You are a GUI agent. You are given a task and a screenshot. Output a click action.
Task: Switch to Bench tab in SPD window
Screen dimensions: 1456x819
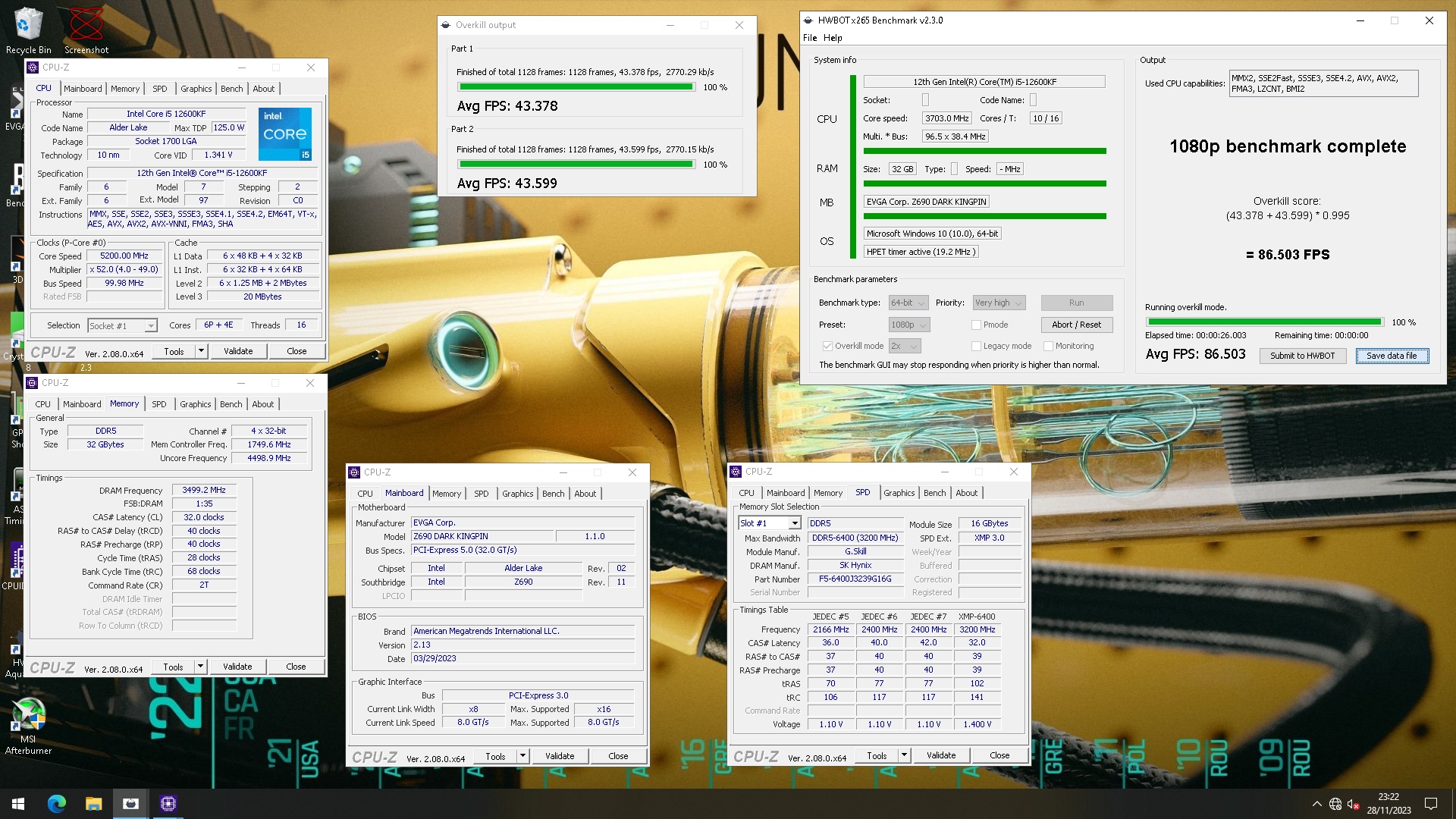[x=935, y=493]
